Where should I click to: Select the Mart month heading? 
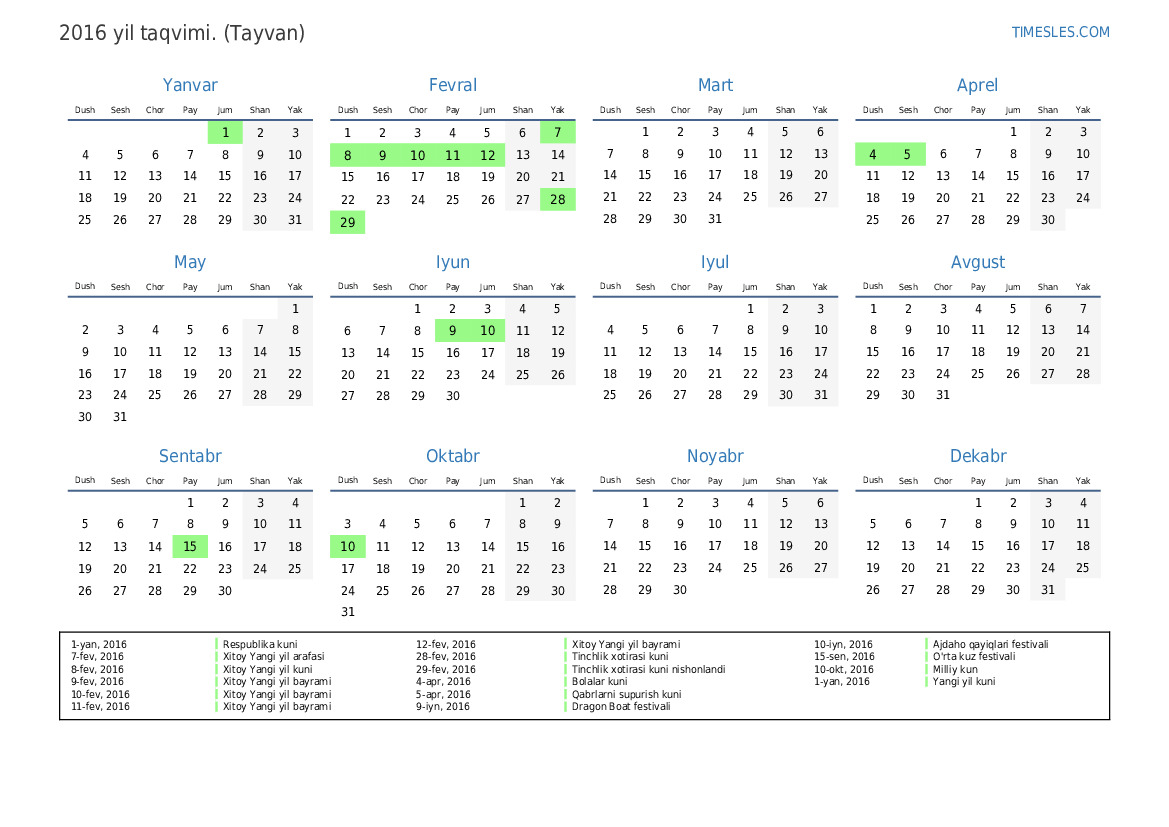click(715, 85)
